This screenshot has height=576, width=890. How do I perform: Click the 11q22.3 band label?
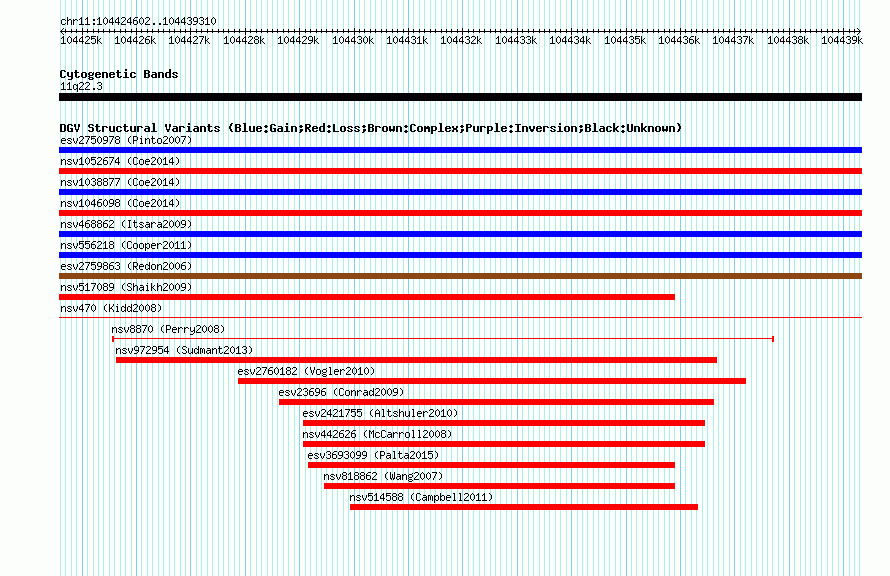coord(81,87)
